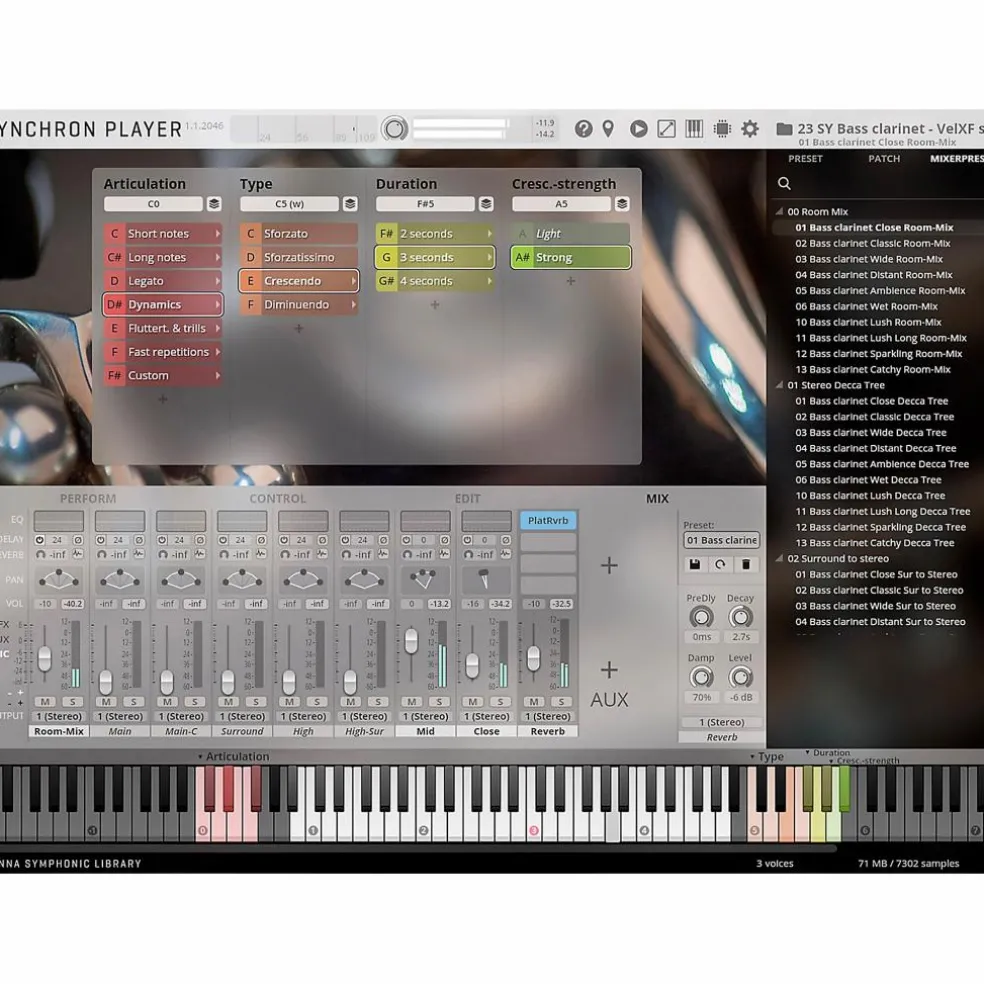Switch to the EDIT tab
The width and height of the screenshot is (984, 984).
click(468, 498)
